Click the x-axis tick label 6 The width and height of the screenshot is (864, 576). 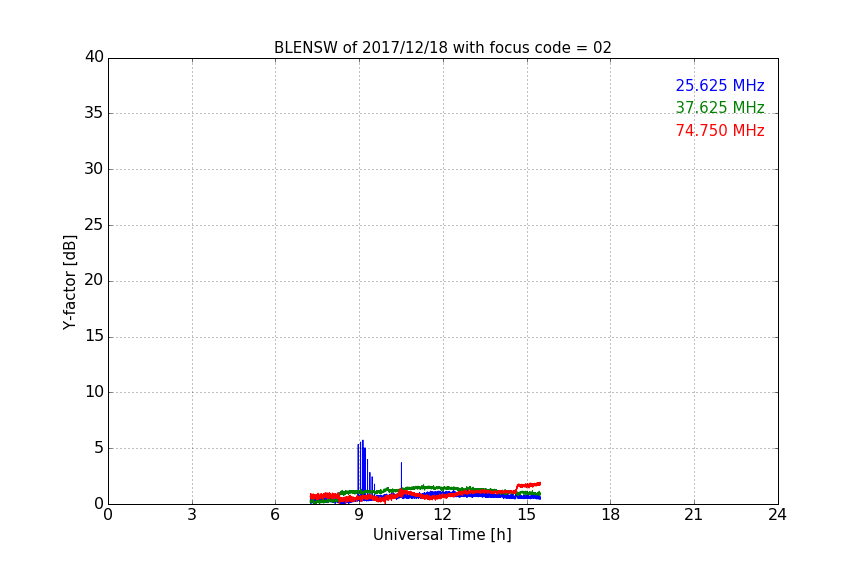tap(275, 515)
